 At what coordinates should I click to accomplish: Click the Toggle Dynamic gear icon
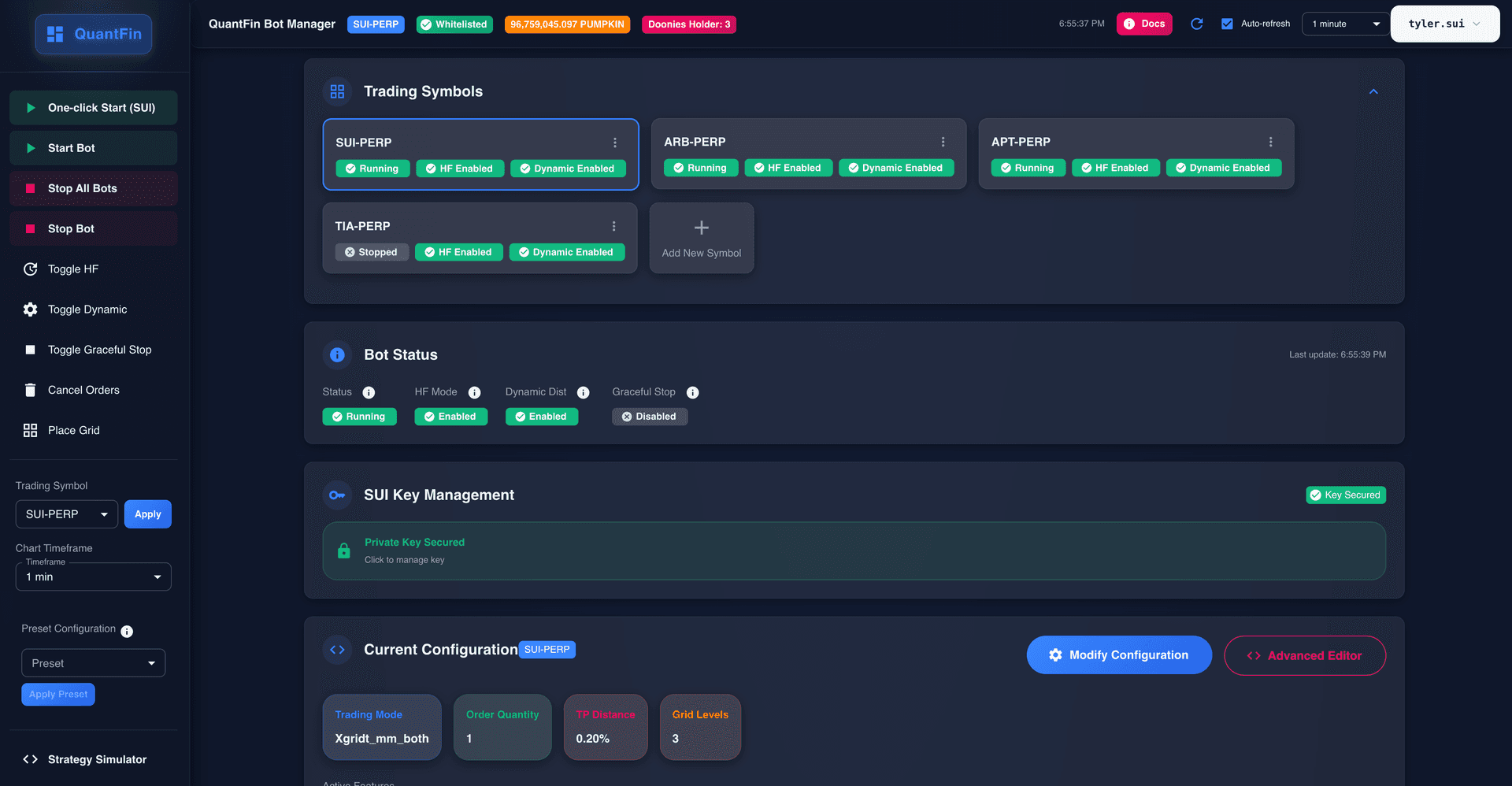(30, 310)
